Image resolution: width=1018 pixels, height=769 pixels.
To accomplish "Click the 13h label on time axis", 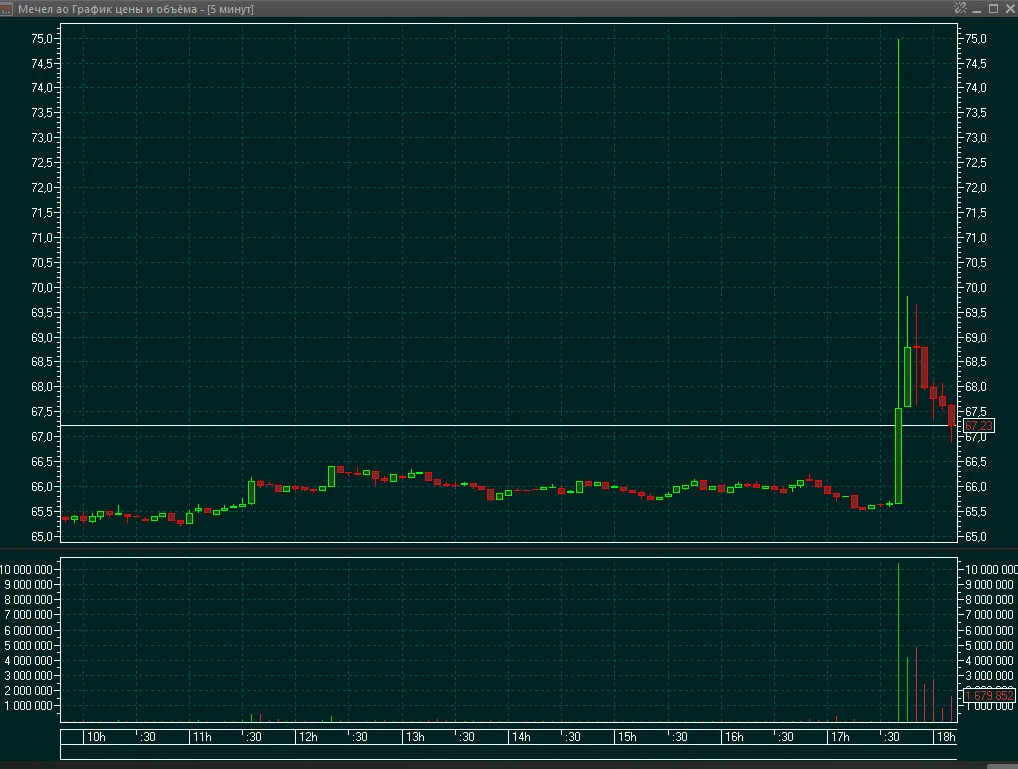I will coord(415,737).
